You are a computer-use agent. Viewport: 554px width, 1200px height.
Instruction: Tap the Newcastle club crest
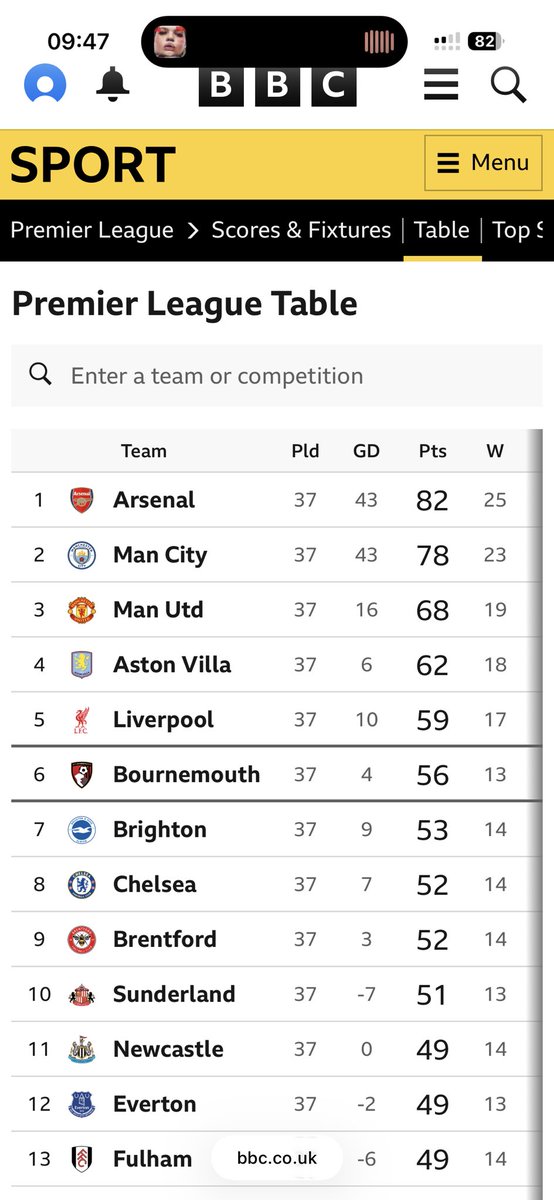(x=81, y=1049)
